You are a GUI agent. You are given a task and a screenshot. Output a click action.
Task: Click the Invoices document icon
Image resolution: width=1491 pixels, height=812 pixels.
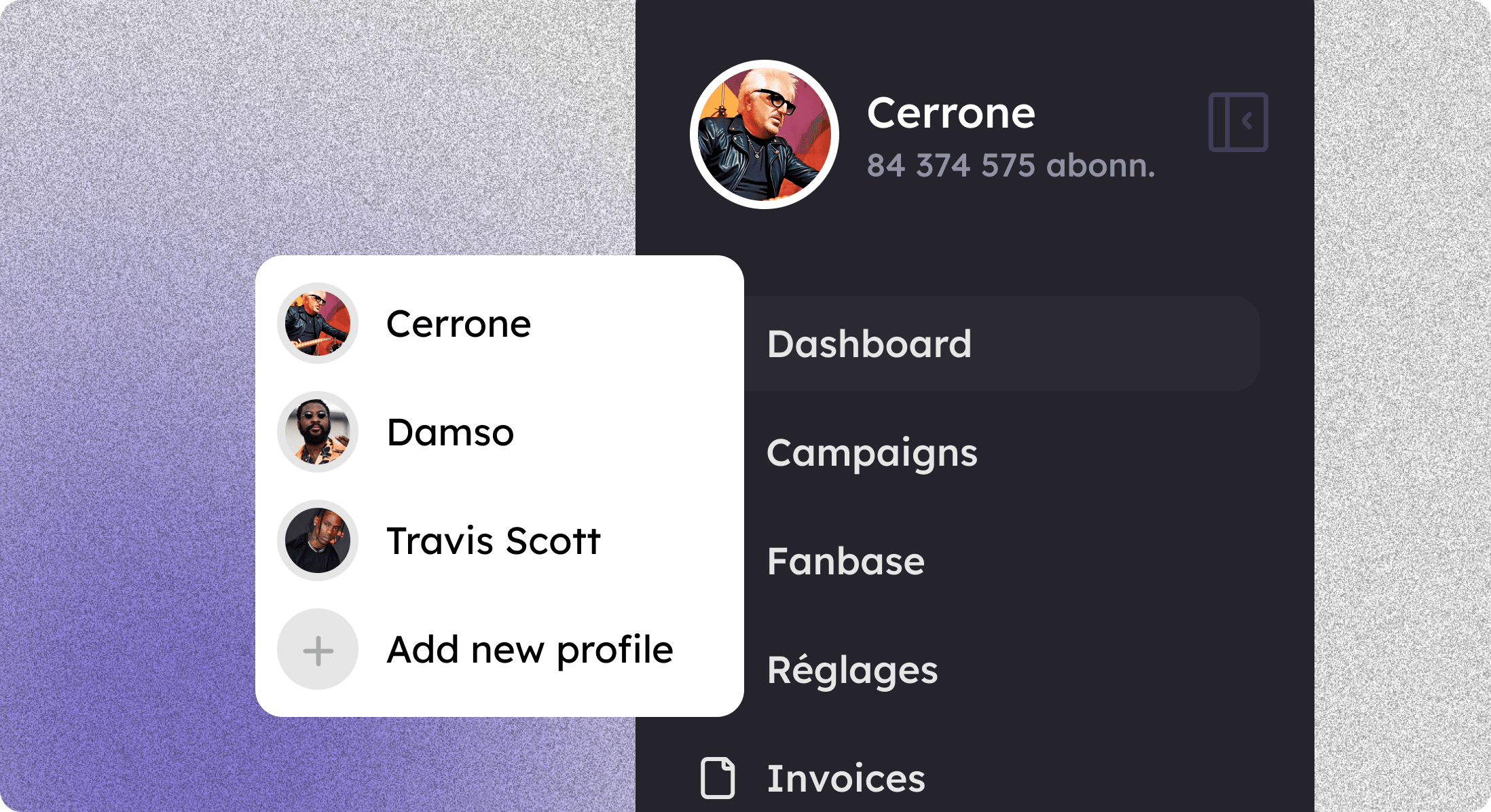click(718, 778)
